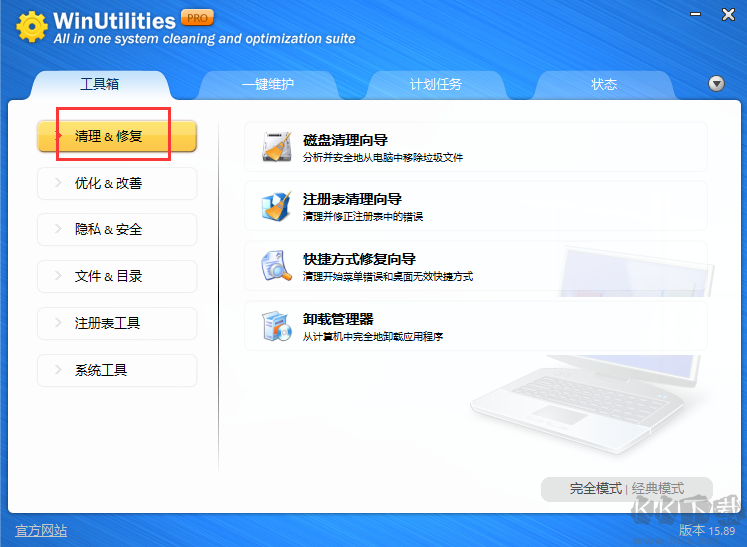Image resolution: width=747 pixels, height=547 pixels.
Task: Expand the 文件 & 目录 category
Action: coord(117,276)
